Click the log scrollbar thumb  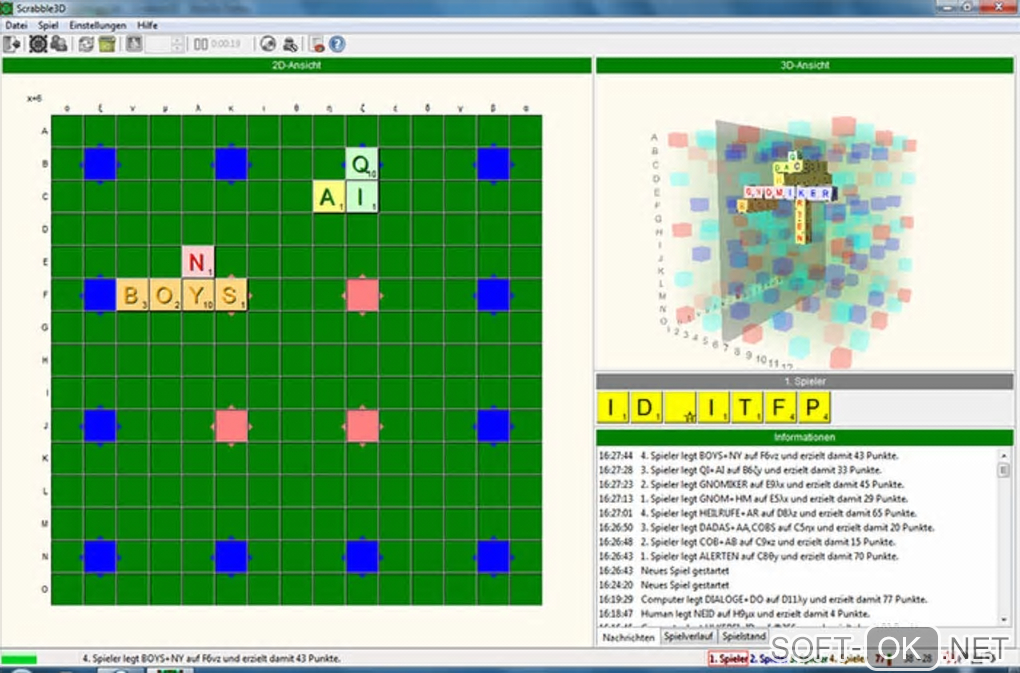1004,471
